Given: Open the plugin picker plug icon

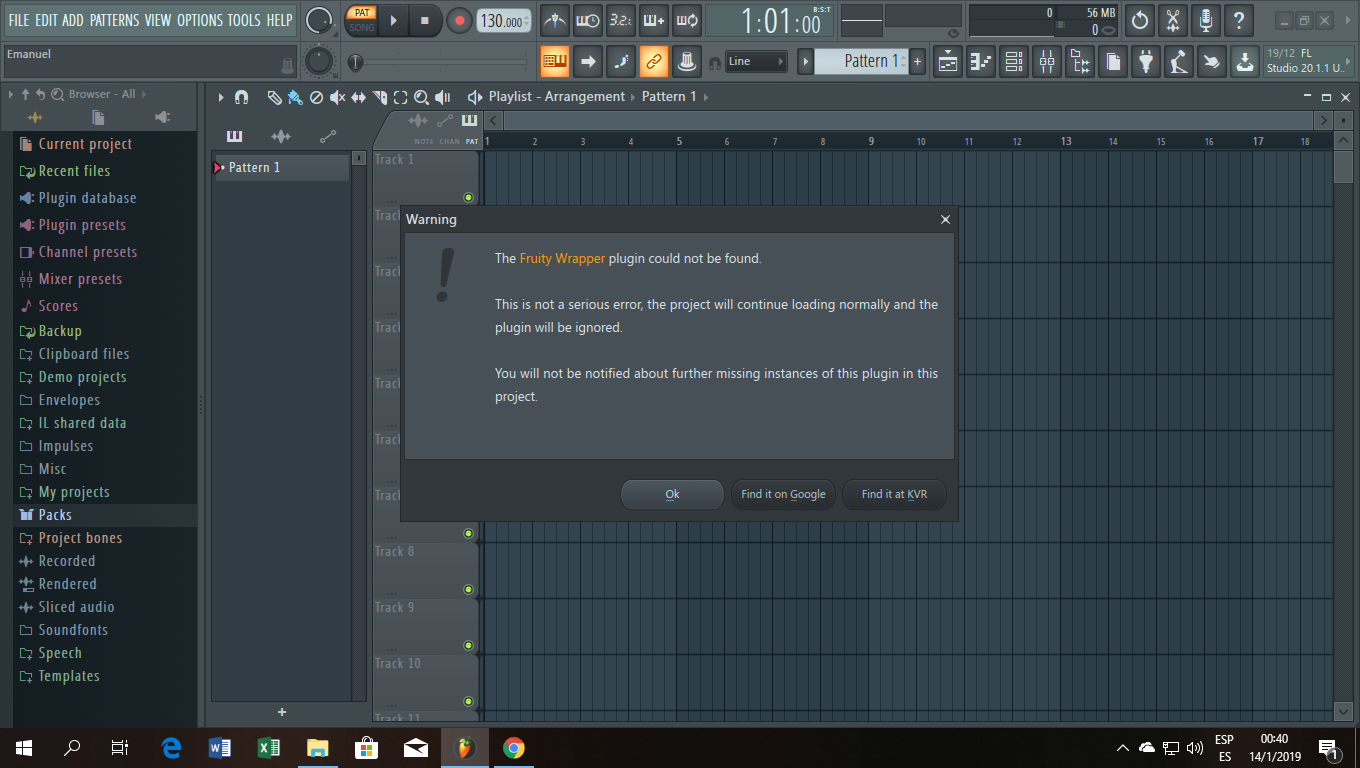Looking at the screenshot, I should pyautogui.click(x=1146, y=61).
